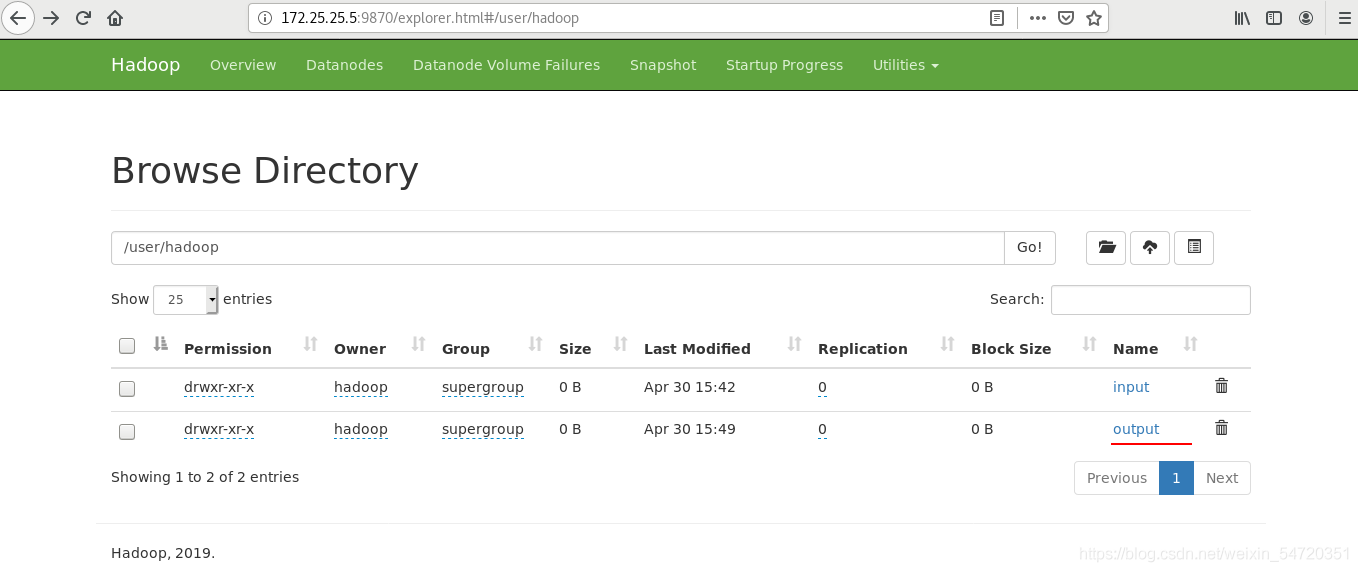Go forward in browser history
This screenshot has height=572, width=1358.
coord(51,18)
